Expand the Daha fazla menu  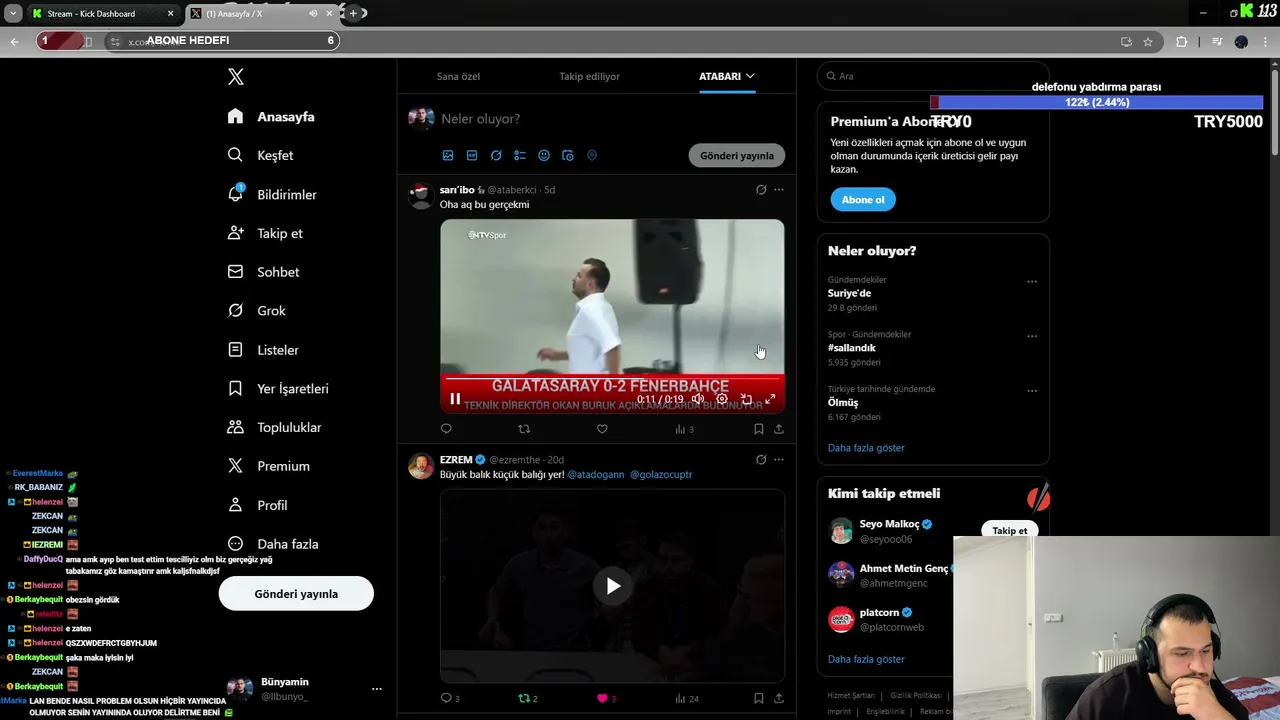tap(273, 544)
